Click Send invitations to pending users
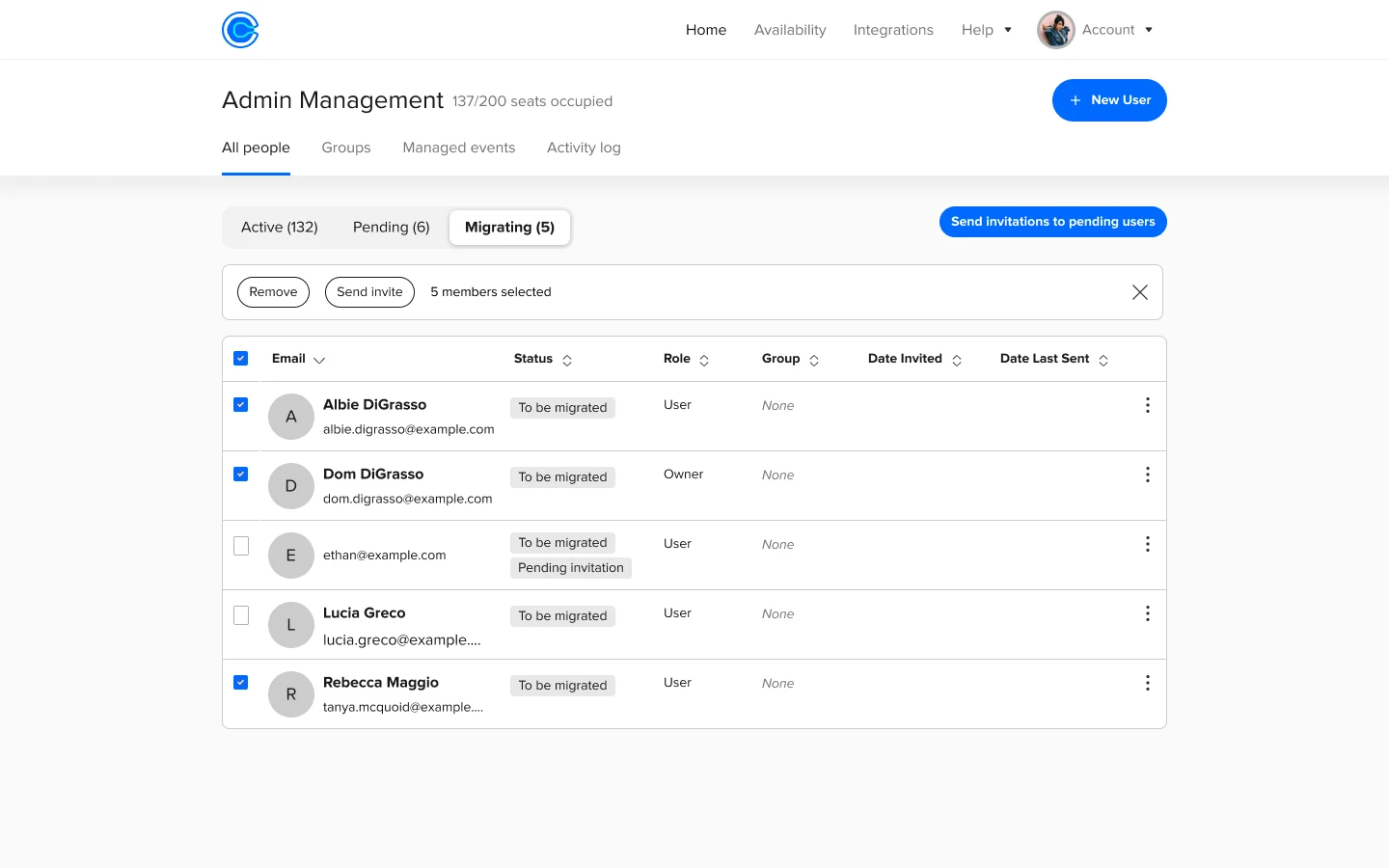This screenshot has width=1389, height=868. click(1053, 222)
